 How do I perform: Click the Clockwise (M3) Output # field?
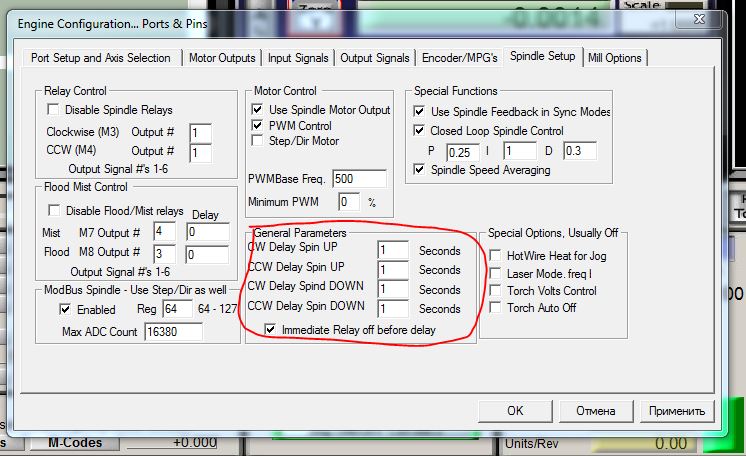tap(200, 133)
